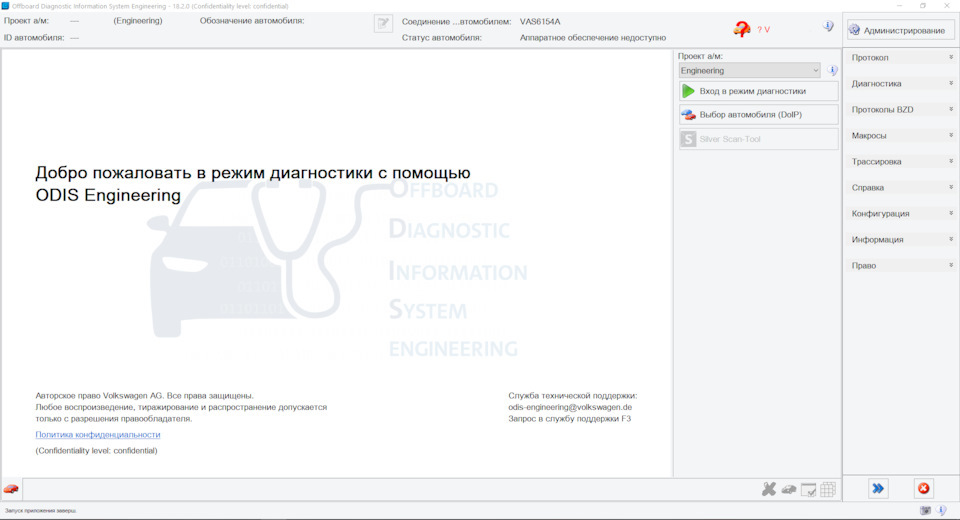The image size is (960, 520).
Task: Restore down the ODIS window
Action: 923,6
